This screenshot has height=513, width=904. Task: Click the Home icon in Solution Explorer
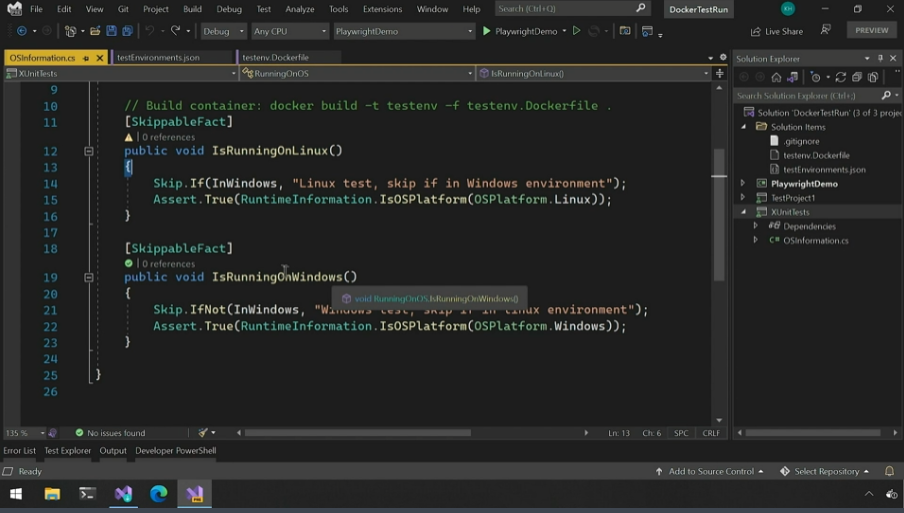point(776,77)
